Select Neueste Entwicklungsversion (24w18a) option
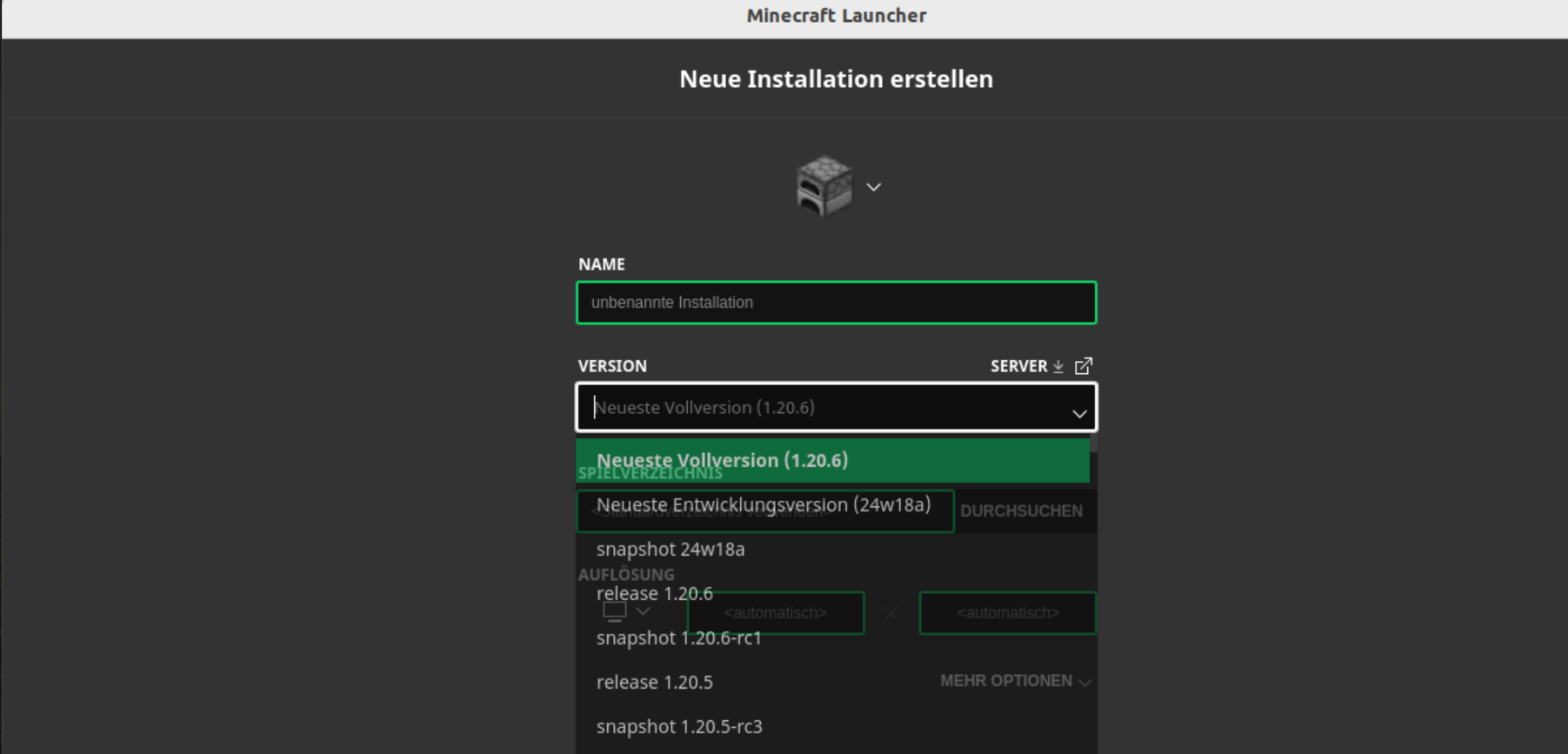The width and height of the screenshot is (1568, 754). coord(832,504)
